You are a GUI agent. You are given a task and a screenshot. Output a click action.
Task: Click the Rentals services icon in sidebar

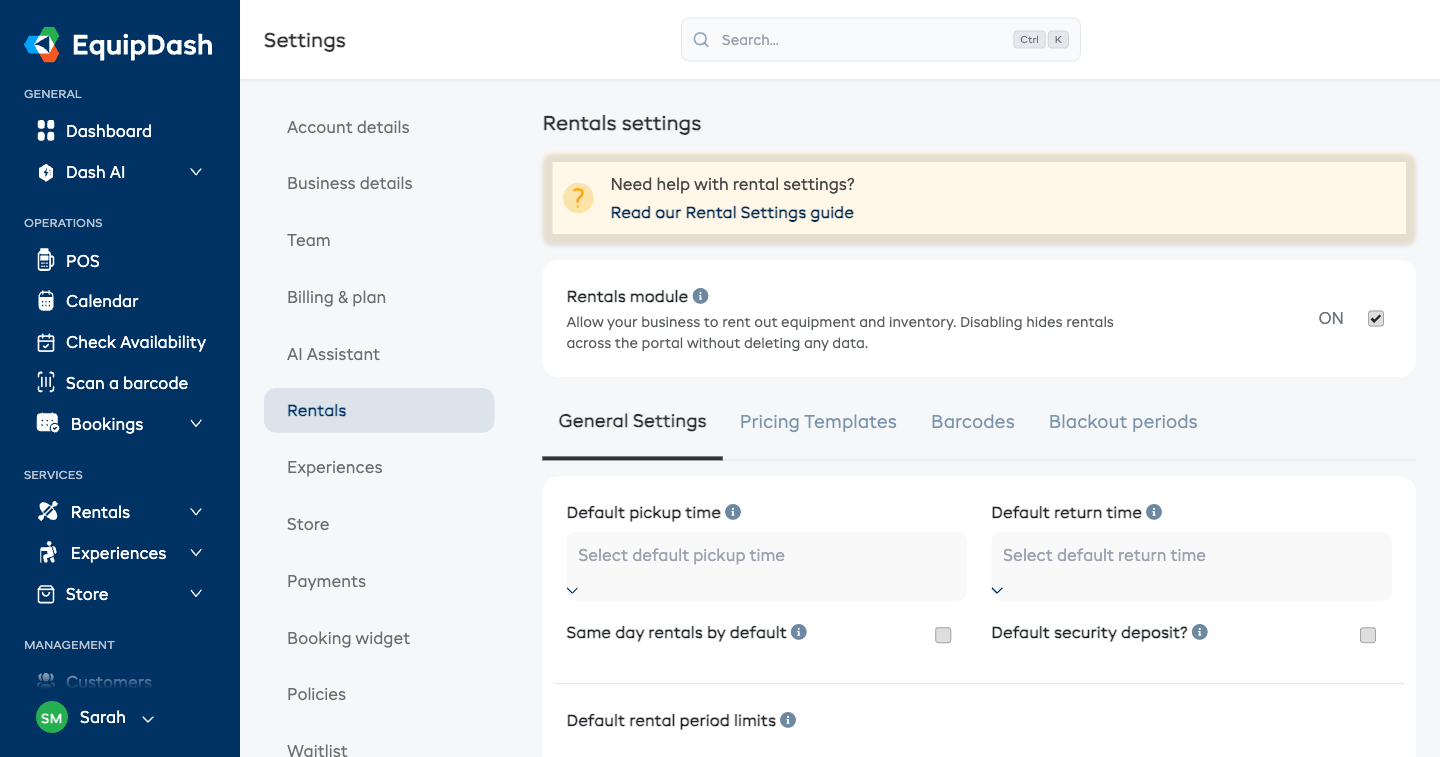pos(48,511)
